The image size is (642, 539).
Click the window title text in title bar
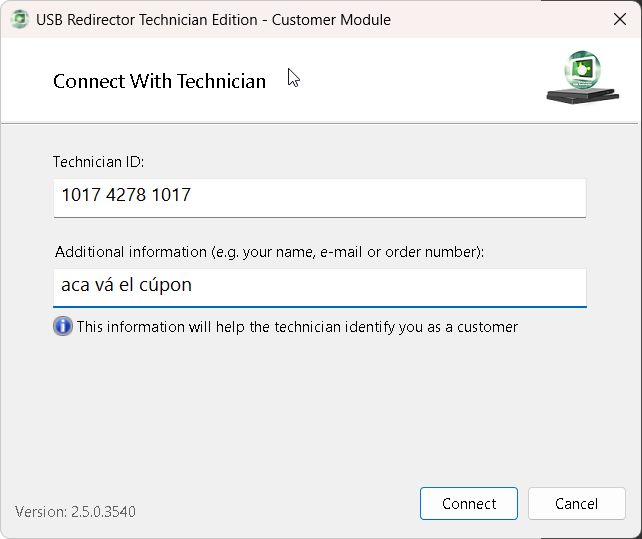click(213, 20)
